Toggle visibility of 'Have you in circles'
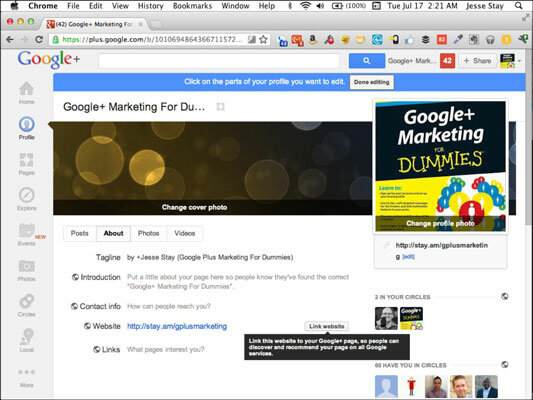 click(505, 365)
